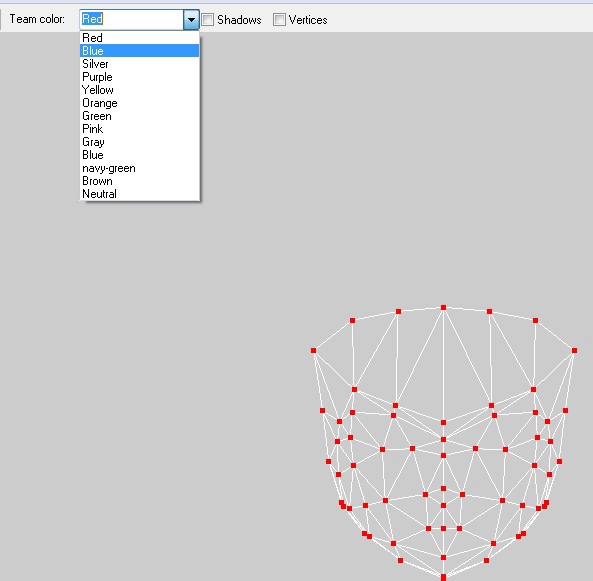
Task: Pick Brown from the dropdown list
Action: pyautogui.click(x=140, y=181)
